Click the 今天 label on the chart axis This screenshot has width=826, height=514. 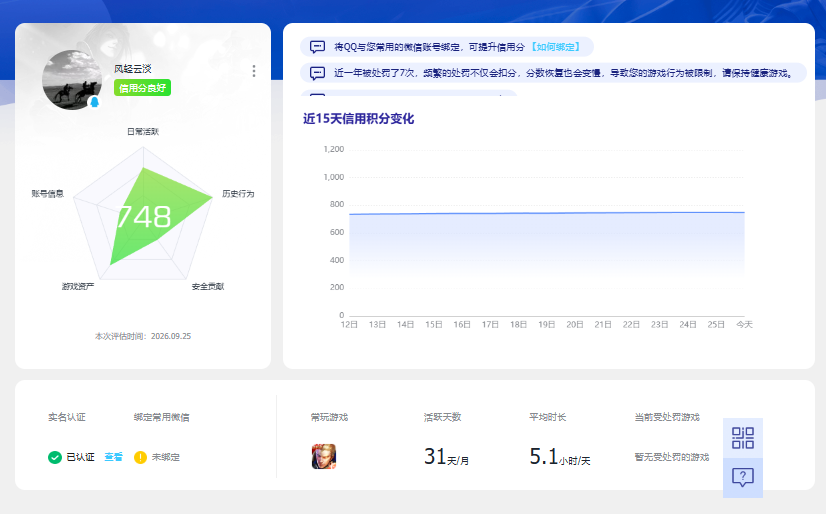pyautogui.click(x=744, y=324)
